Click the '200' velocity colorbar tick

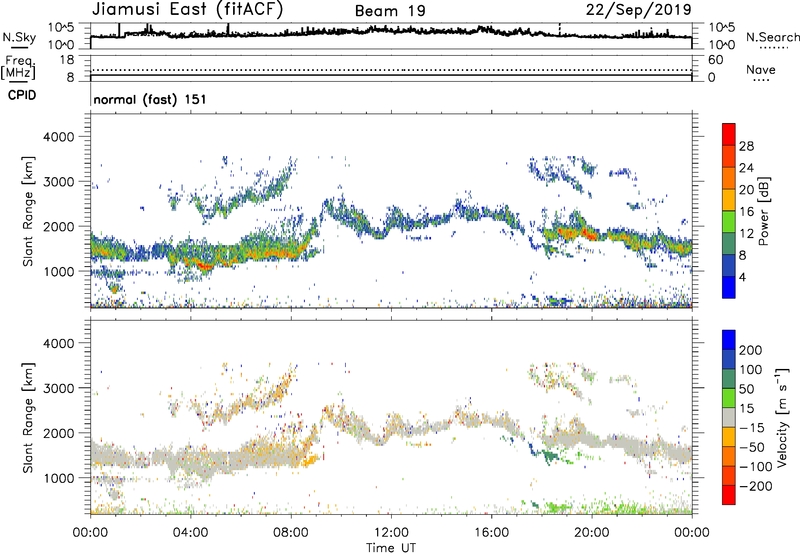(x=751, y=350)
